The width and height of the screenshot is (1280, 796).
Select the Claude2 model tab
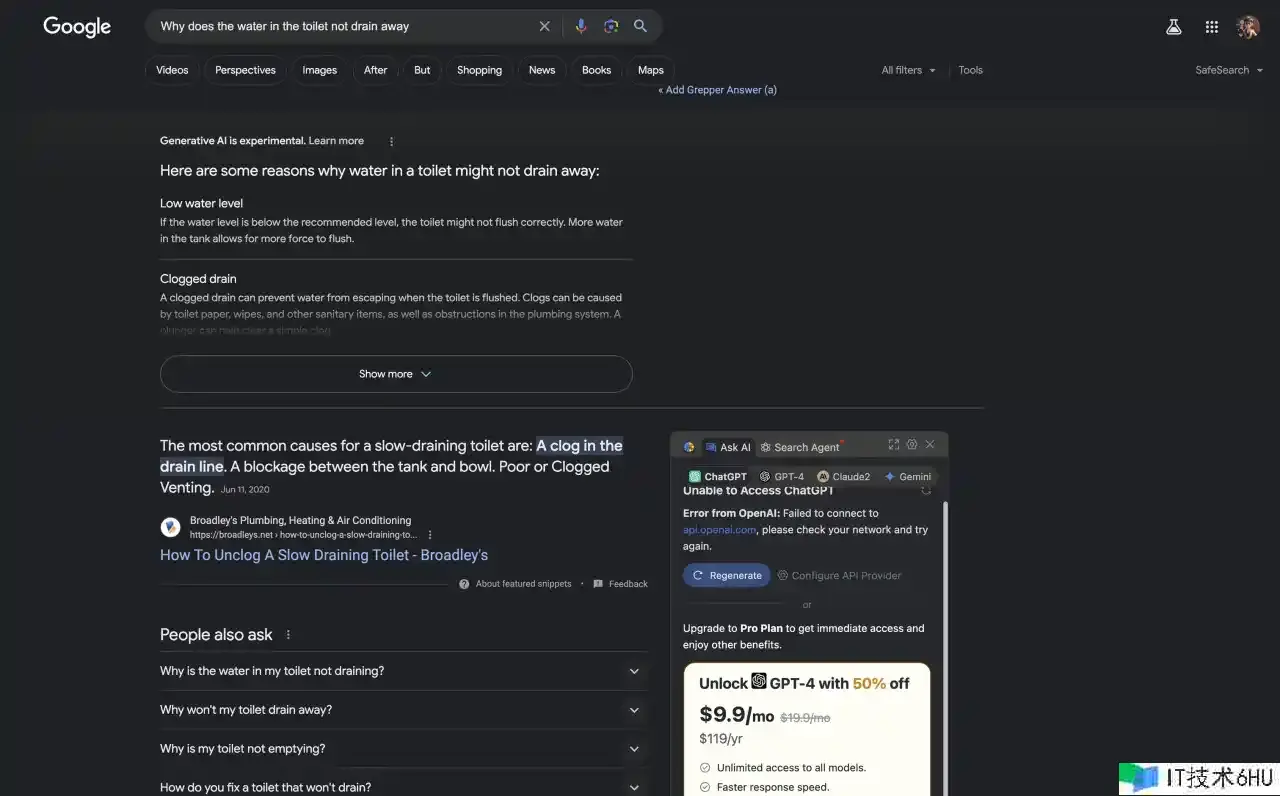tap(843, 477)
